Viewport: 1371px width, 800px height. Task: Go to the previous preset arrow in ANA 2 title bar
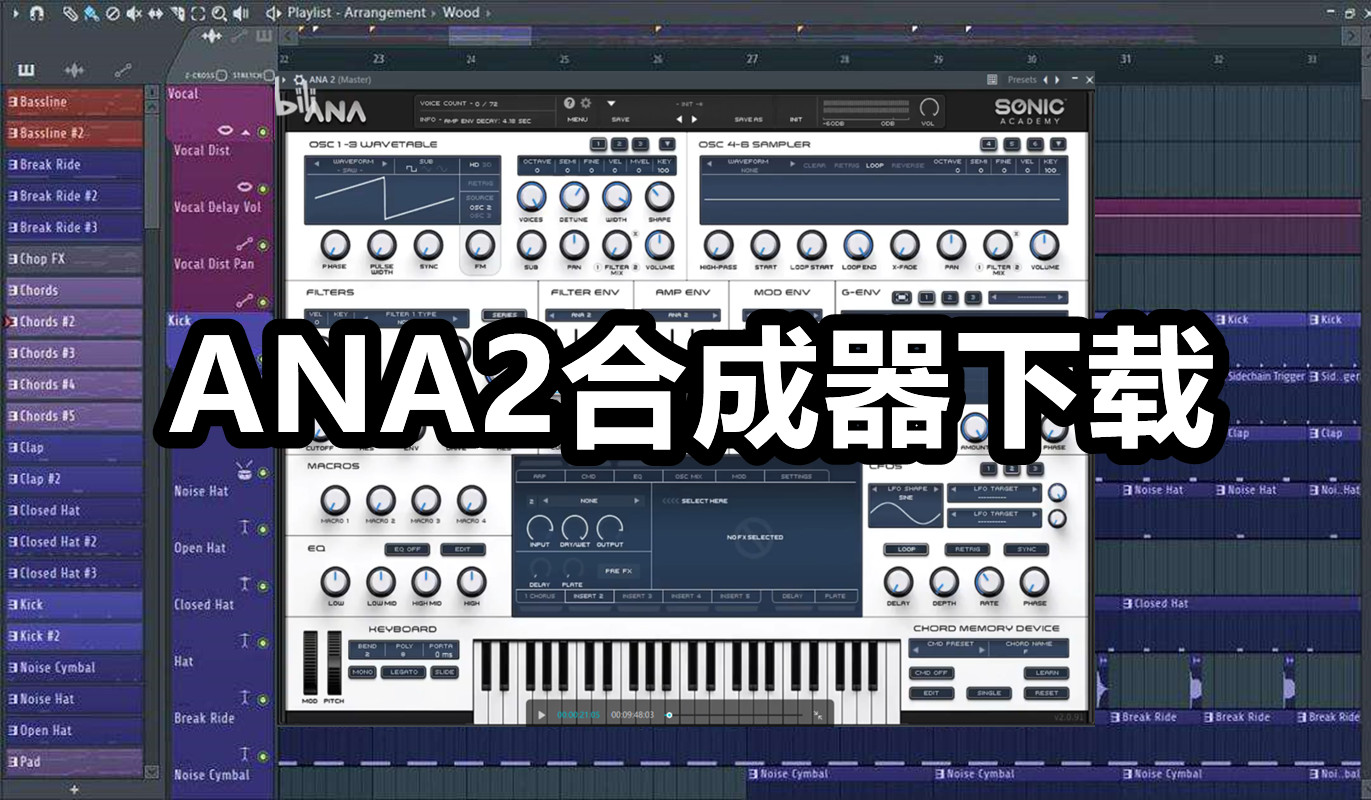point(1044,80)
